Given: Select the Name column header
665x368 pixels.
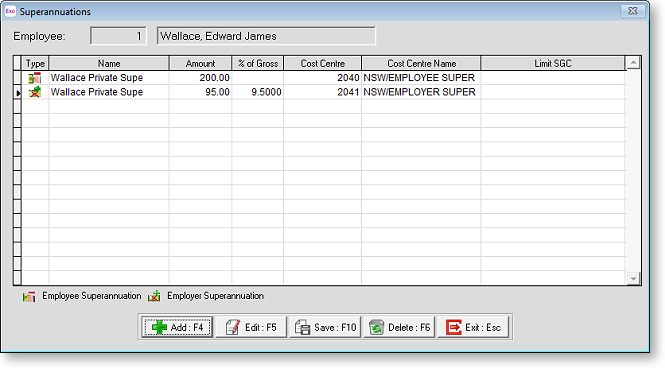Looking at the screenshot, I should click(109, 64).
